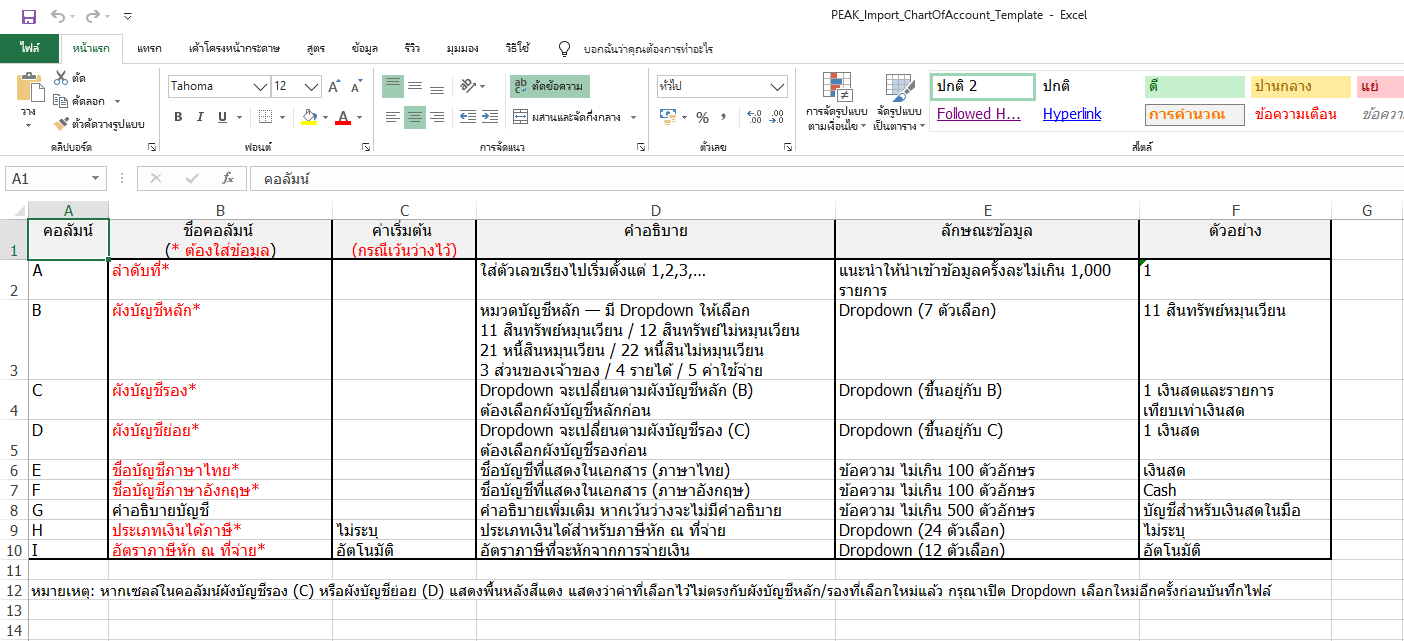
Task: Redo the last undone action
Action: pyautogui.click(x=92, y=16)
